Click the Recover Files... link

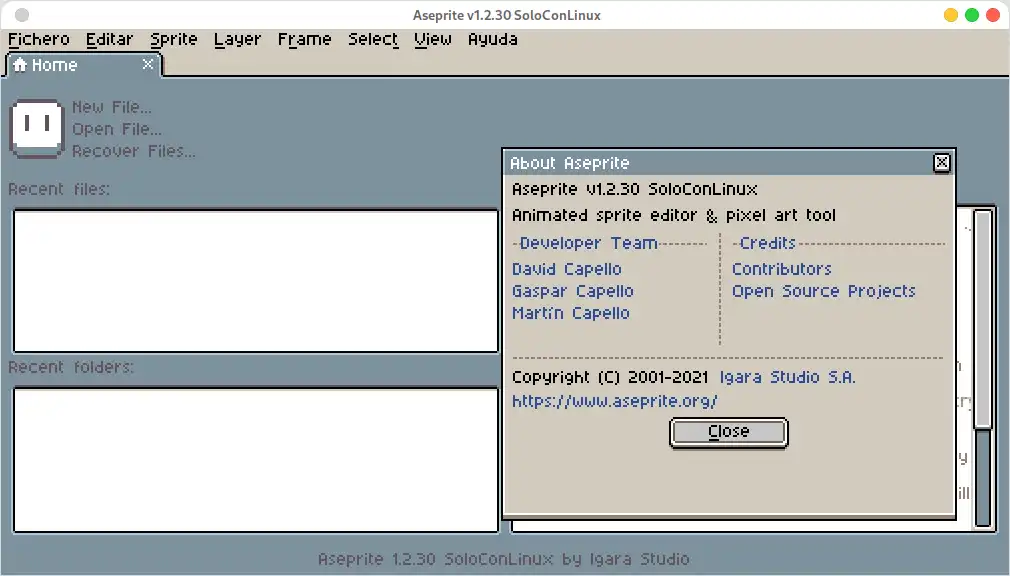click(x=133, y=151)
